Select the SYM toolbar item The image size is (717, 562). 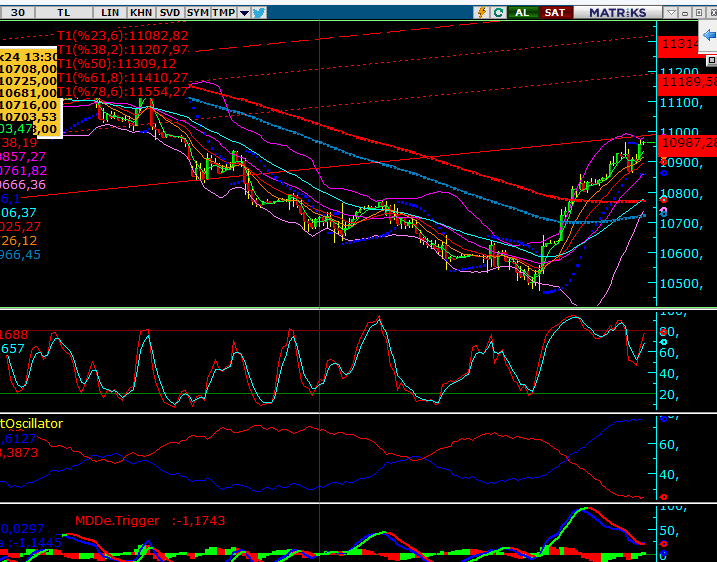pyautogui.click(x=198, y=12)
